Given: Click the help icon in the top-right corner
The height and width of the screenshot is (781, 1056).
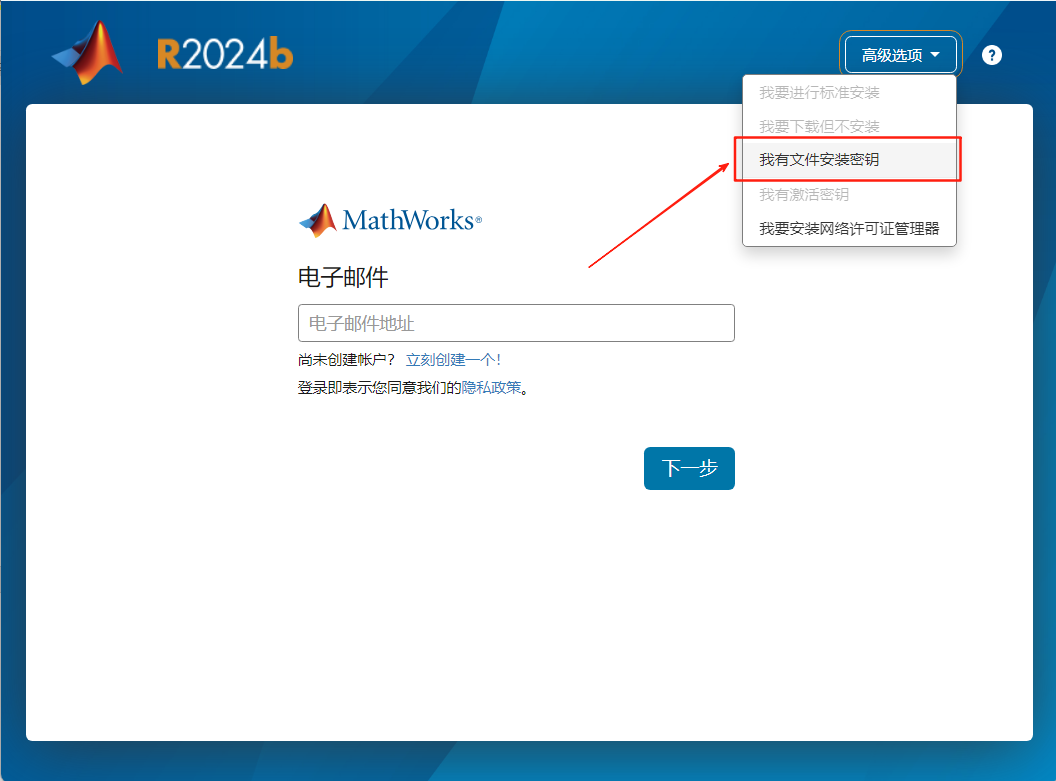Looking at the screenshot, I should pos(991,55).
